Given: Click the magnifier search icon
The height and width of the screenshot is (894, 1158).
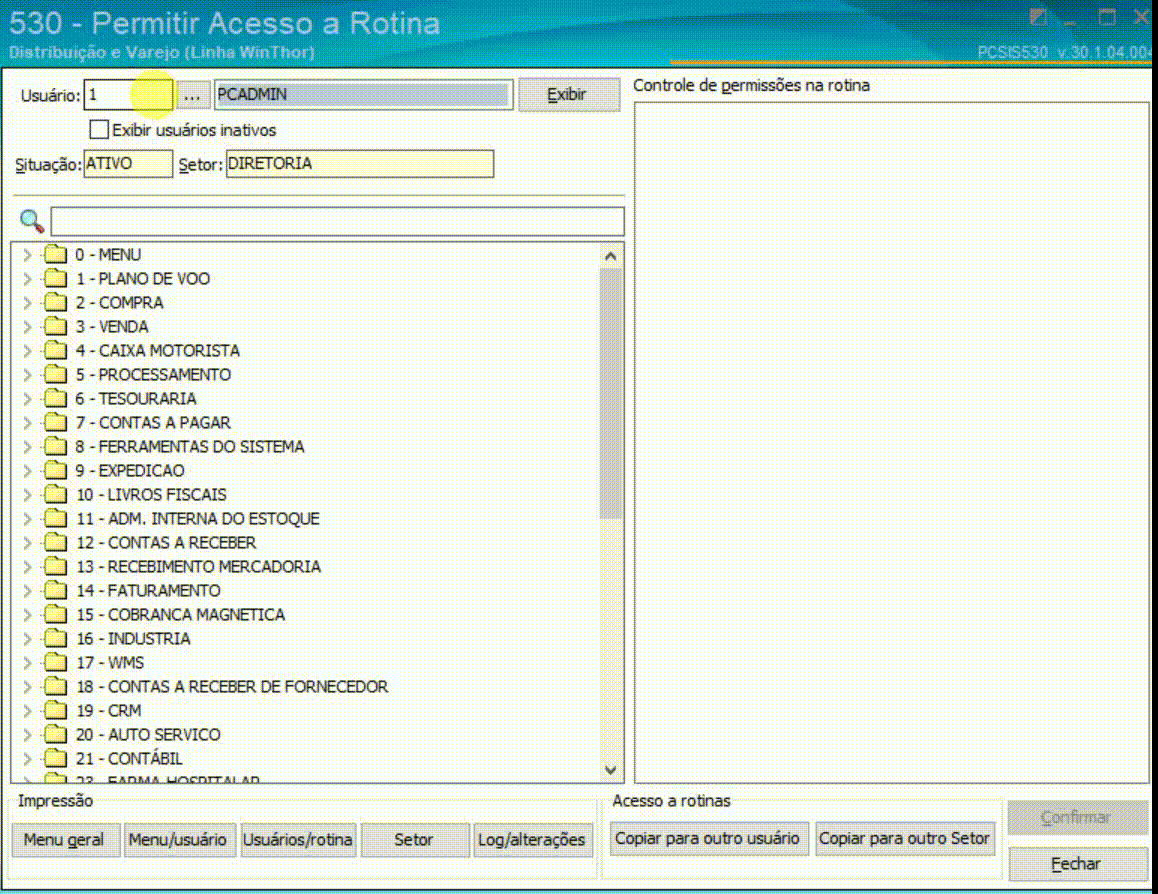Looking at the screenshot, I should click(32, 220).
